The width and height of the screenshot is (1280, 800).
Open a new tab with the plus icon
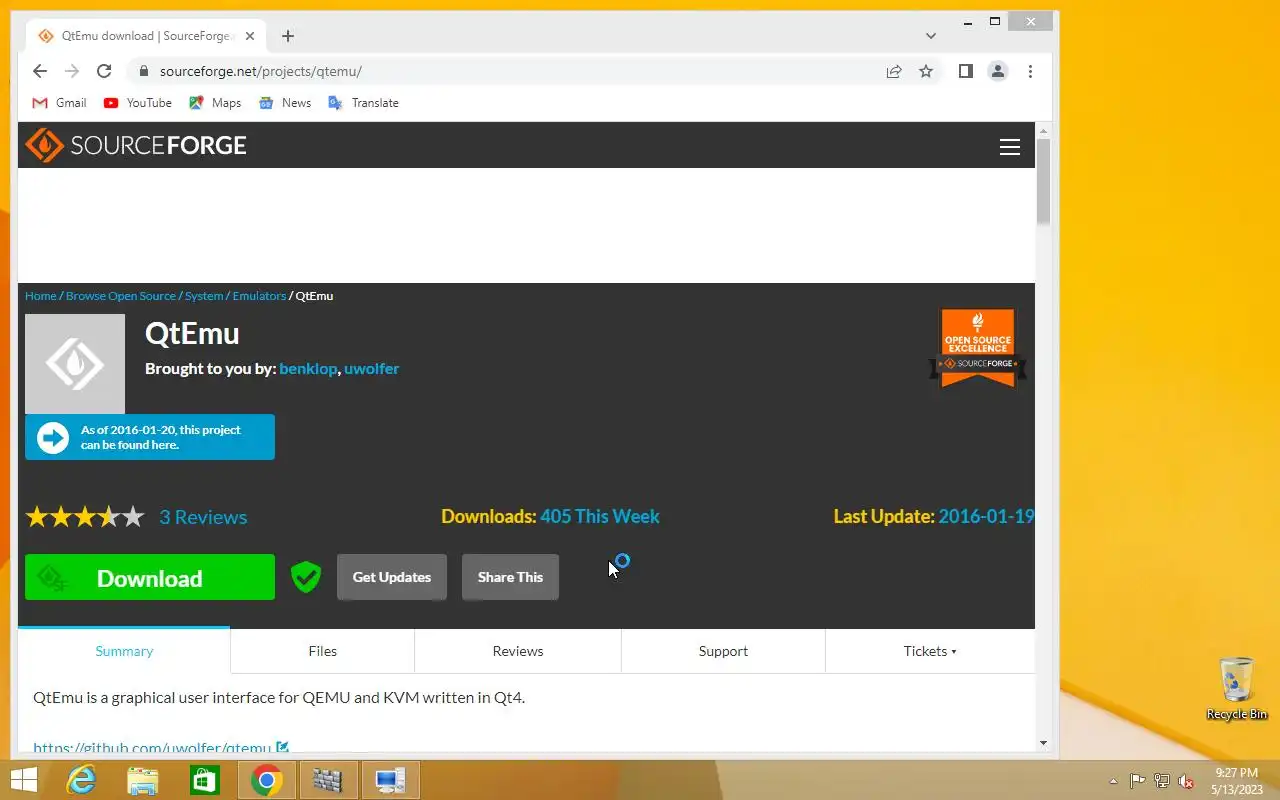tap(288, 36)
